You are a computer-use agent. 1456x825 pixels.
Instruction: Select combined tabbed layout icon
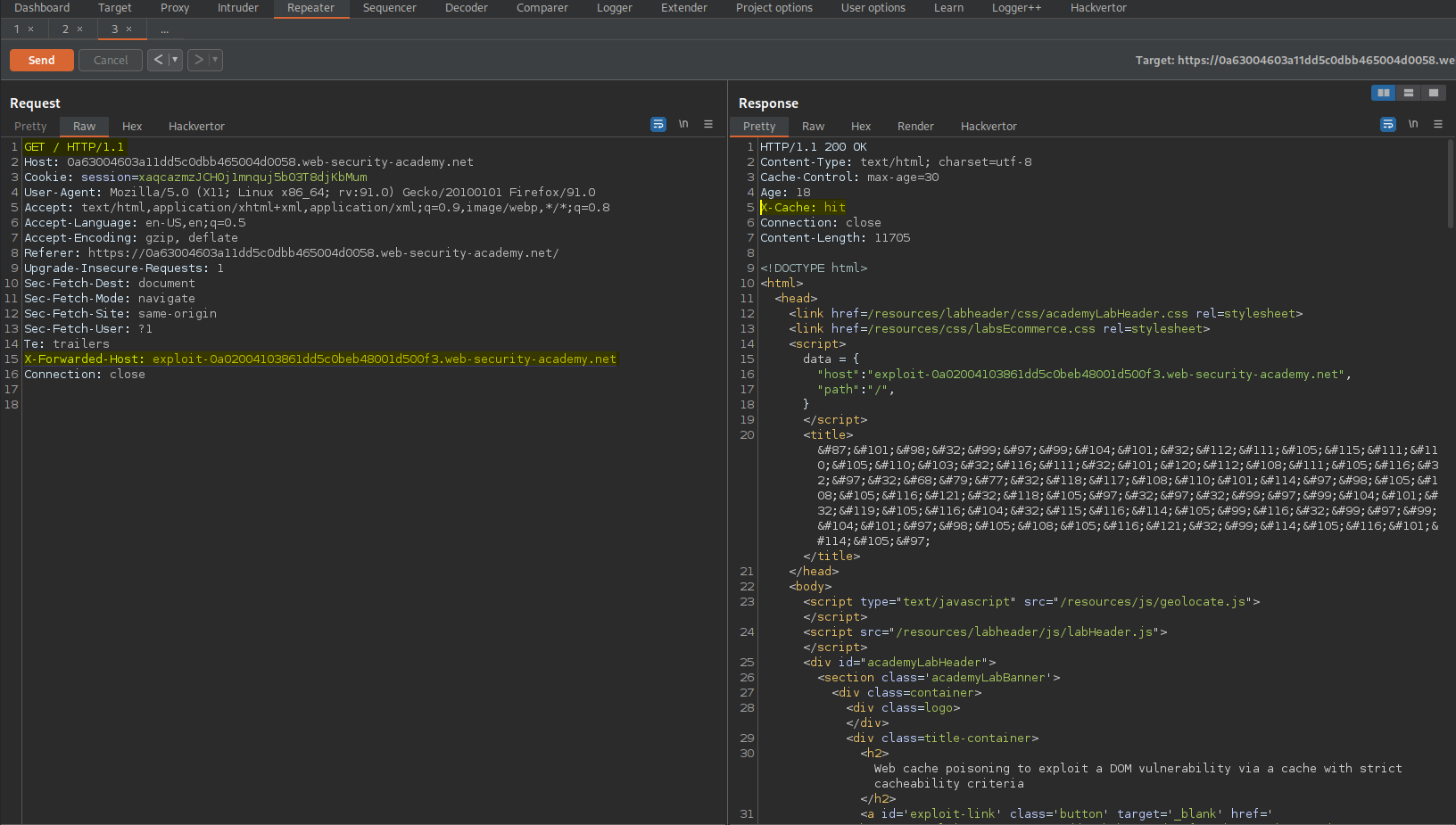point(1433,93)
